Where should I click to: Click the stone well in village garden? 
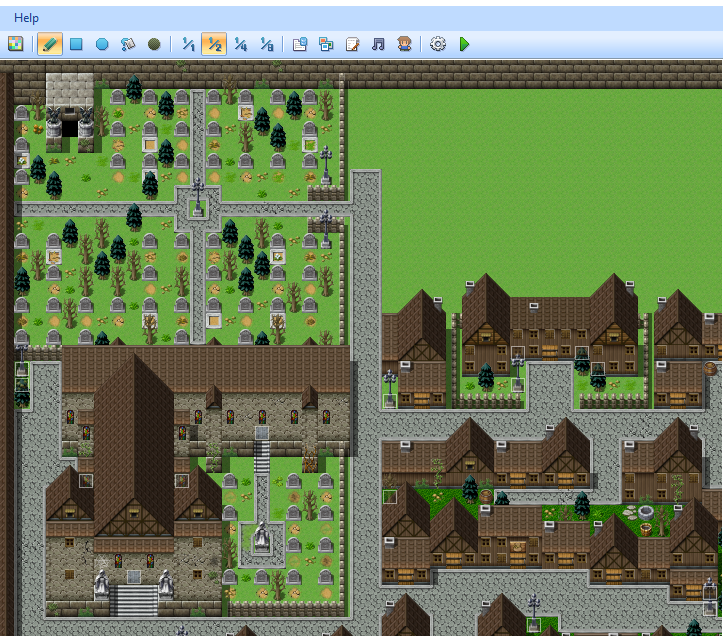pos(646,512)
